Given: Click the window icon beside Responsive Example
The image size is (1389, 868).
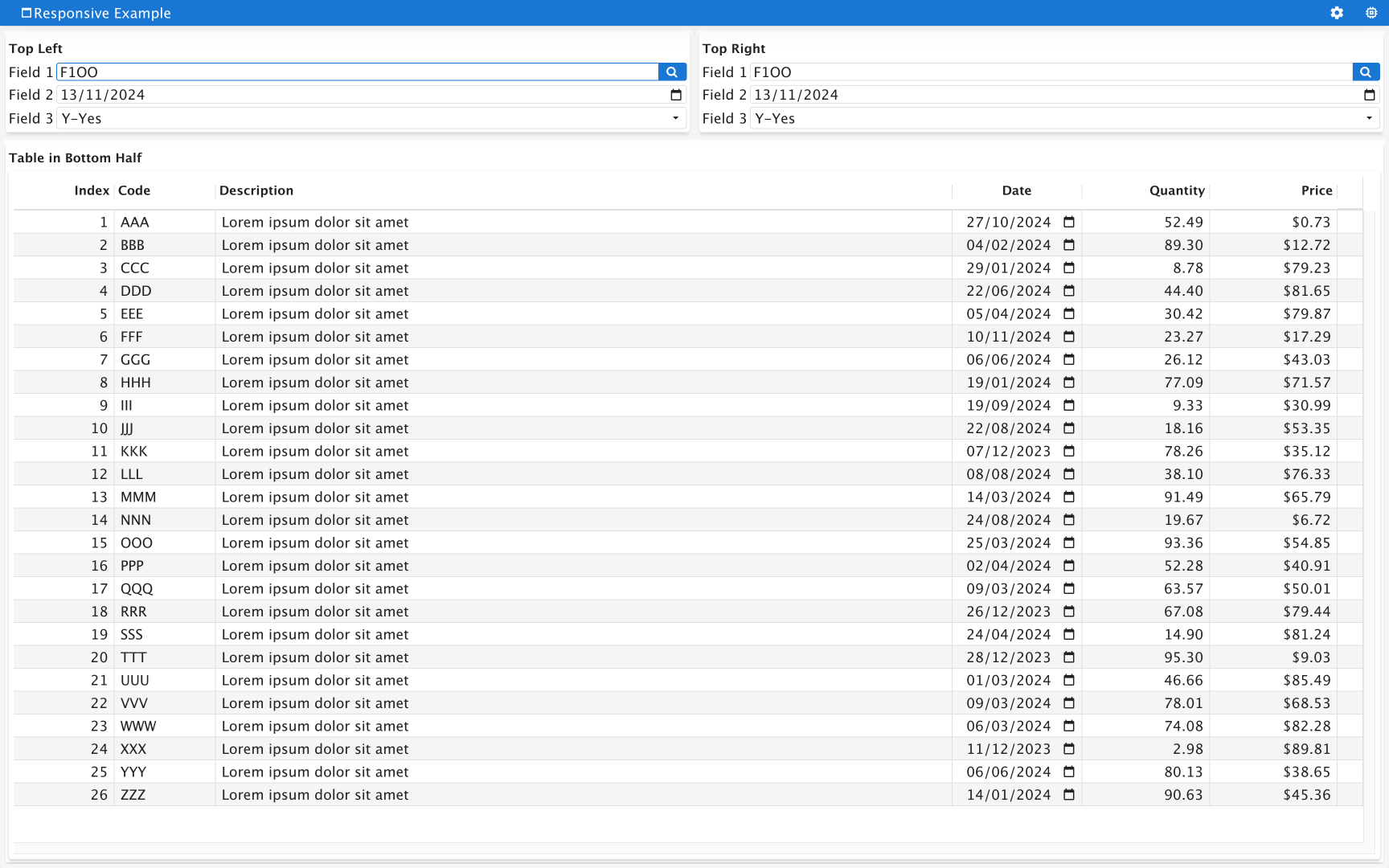Looking at the screenshot, I should 27,13.
